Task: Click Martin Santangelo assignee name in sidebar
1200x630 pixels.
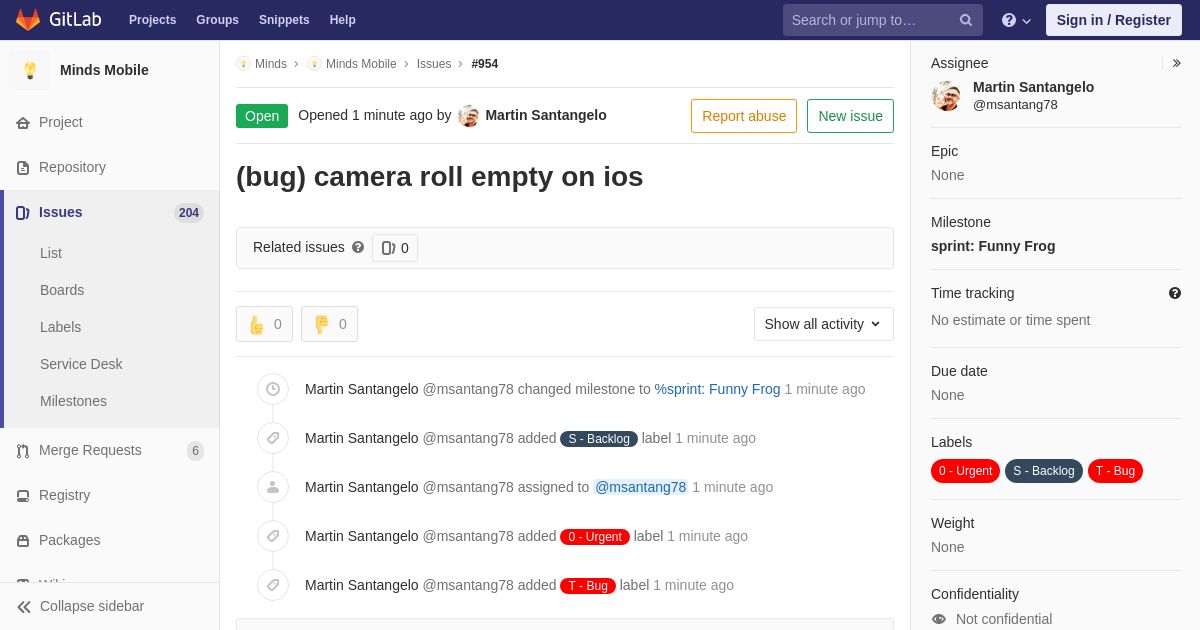Action: (1033, 87)
